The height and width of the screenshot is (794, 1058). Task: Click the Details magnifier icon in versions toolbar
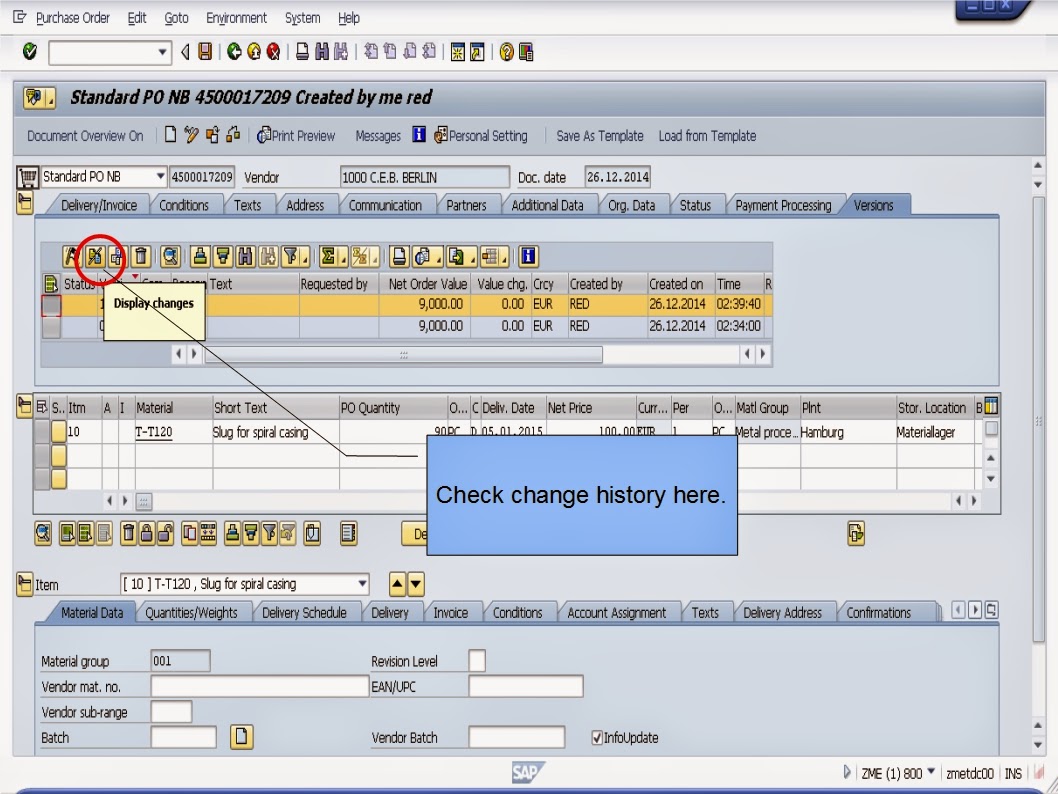point(170,256)
